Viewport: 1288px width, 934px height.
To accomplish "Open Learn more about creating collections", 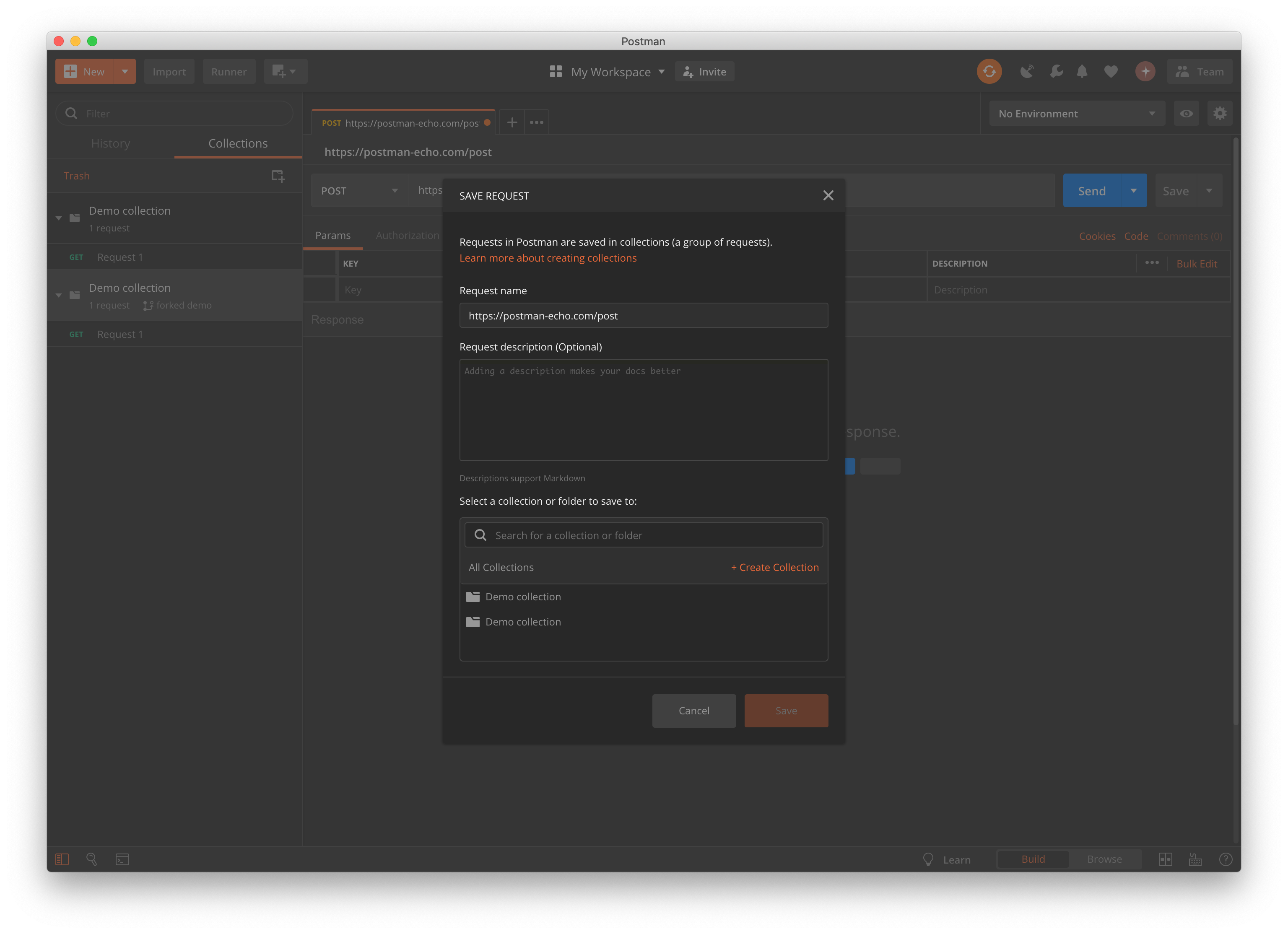I will click(x=548, y=258).
